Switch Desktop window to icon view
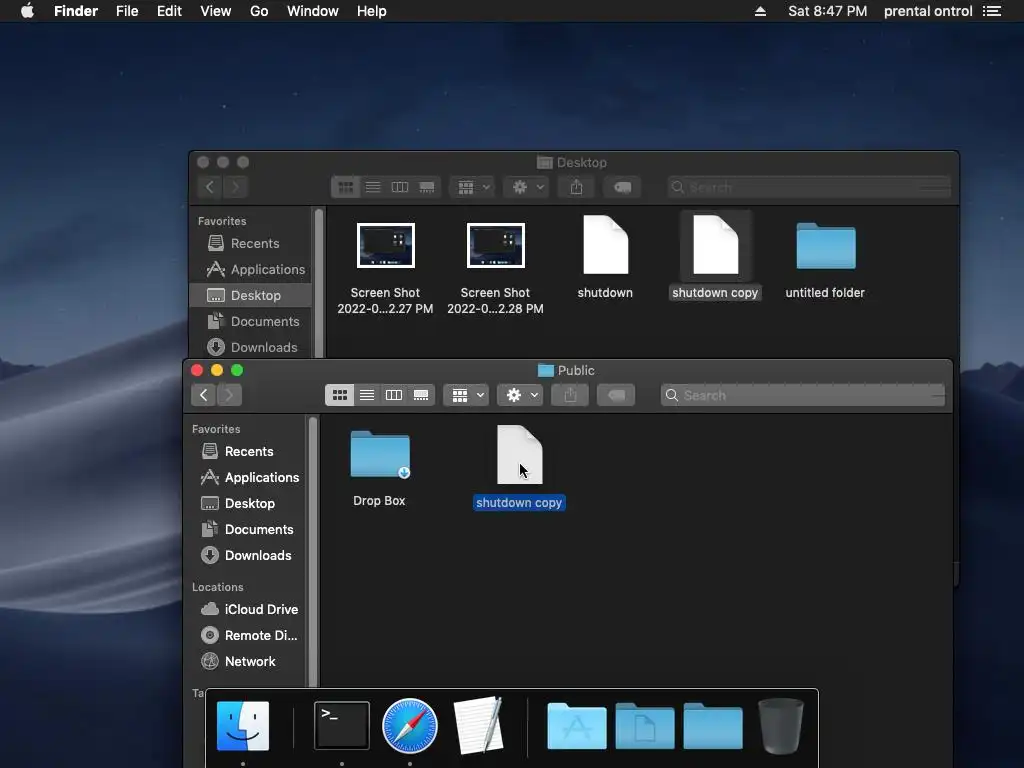 tap(345, 187)
